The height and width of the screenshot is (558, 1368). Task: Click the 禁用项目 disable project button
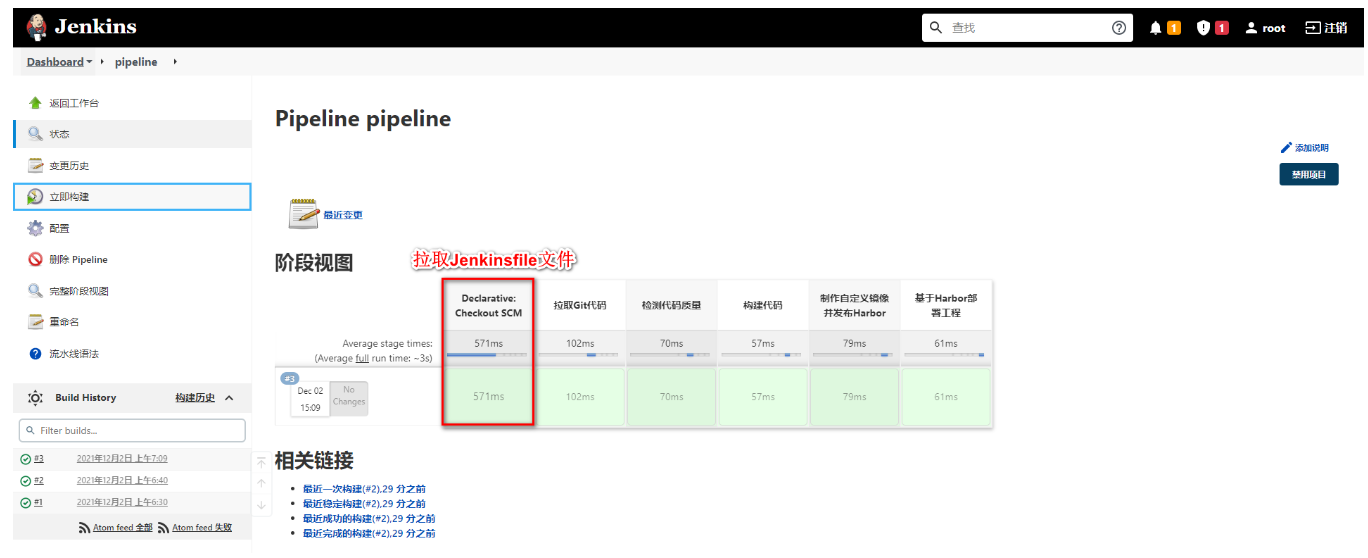[x=1309, y=174]
